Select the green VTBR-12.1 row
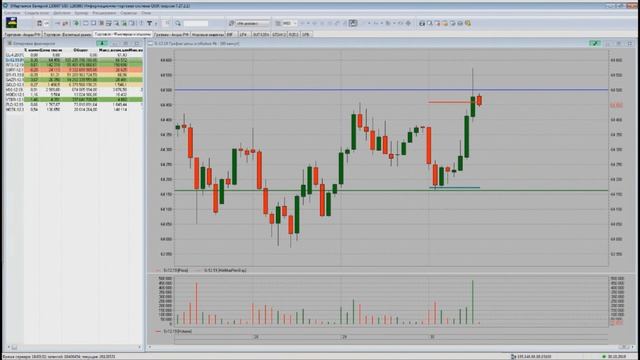This screenshot has height=360, width=640. [73, 99]
